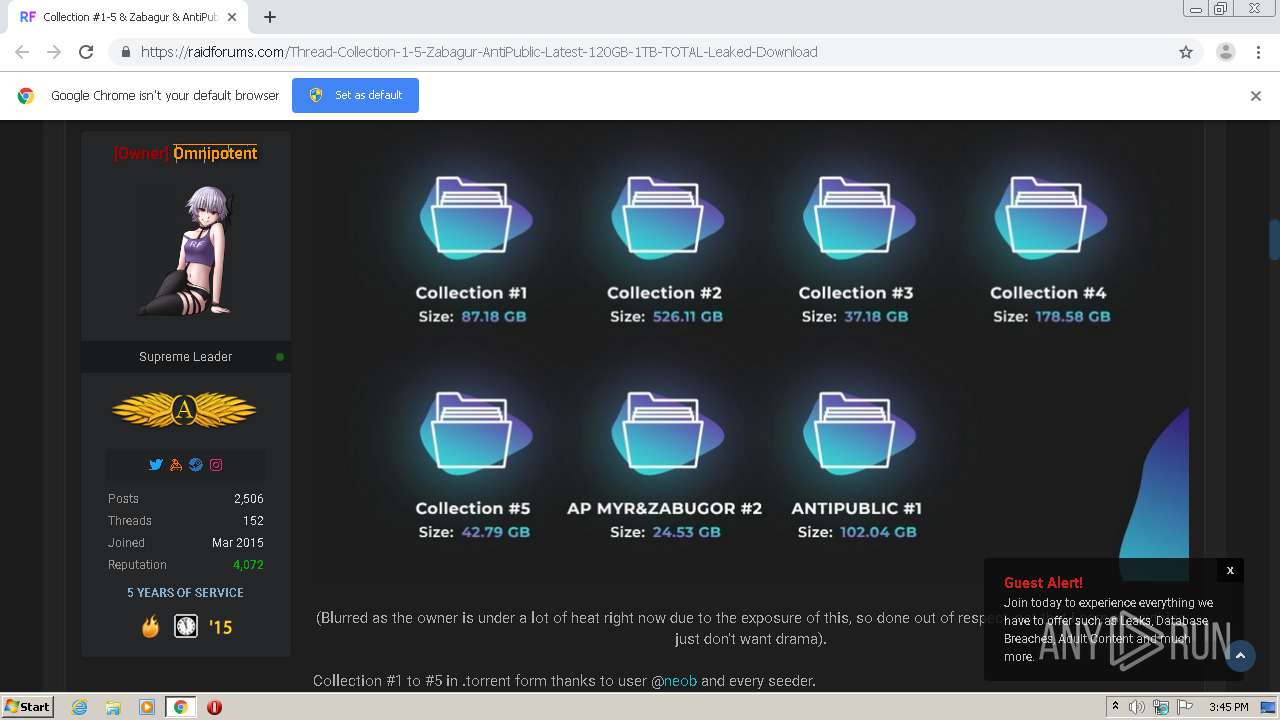Image resolution: width=1280 pixels, height=720 pixels.
Task: Click the page vertical scrollbar thumb
Action: click(1274, 240)
